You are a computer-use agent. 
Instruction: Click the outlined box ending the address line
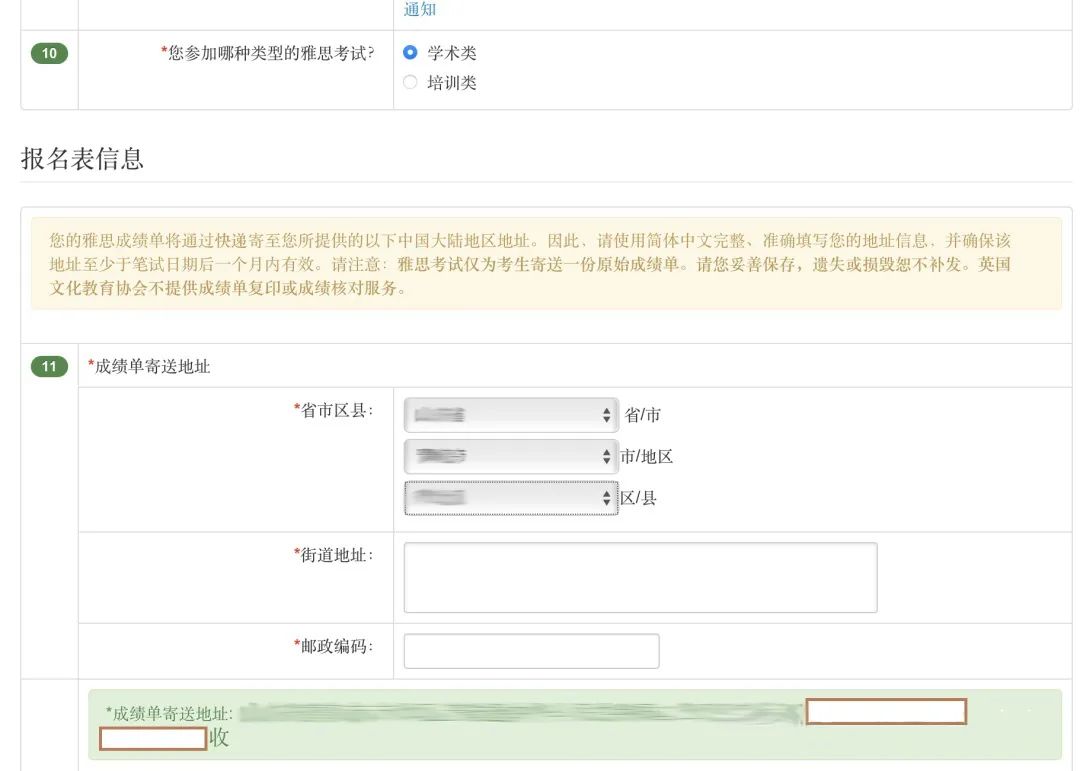[886, 712]
